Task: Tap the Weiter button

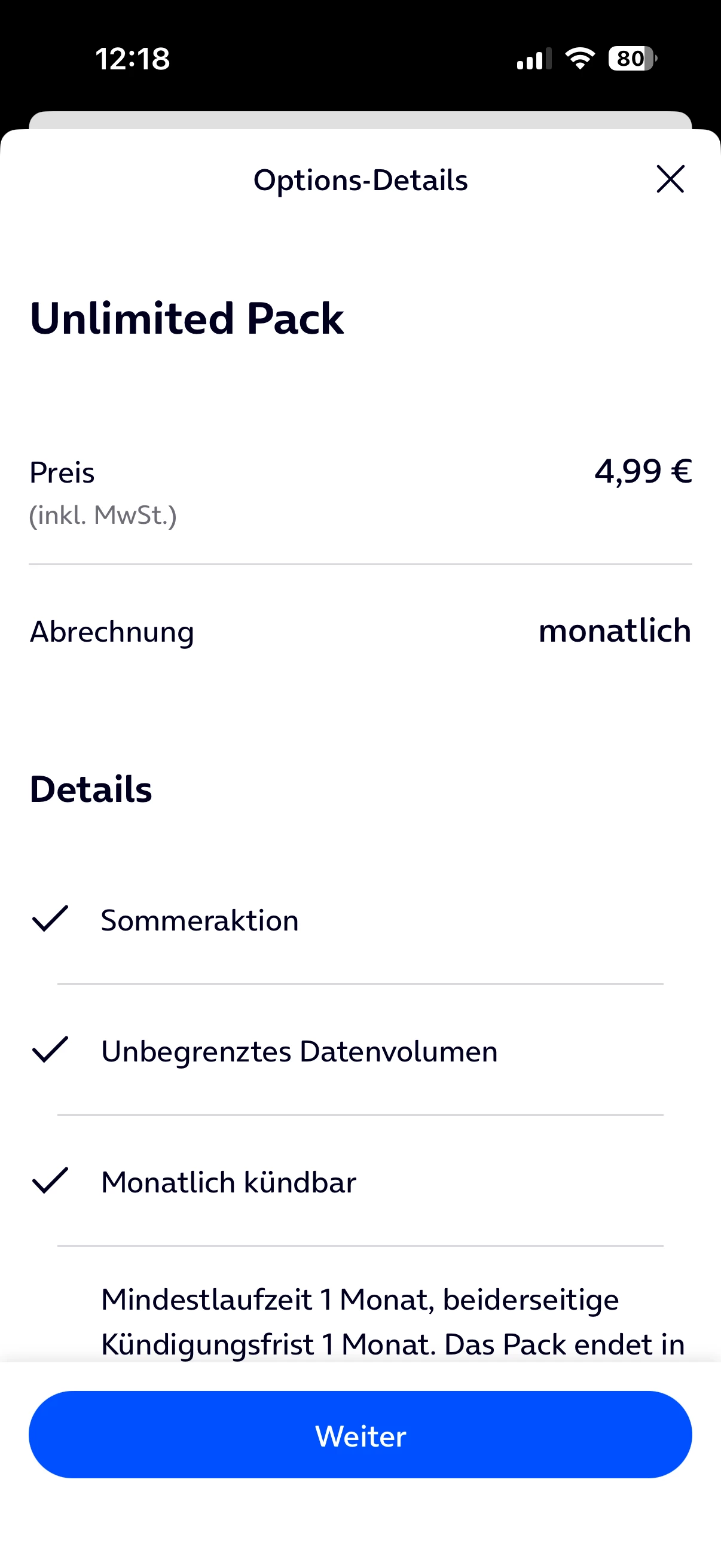Action: tap(360, 1435)
